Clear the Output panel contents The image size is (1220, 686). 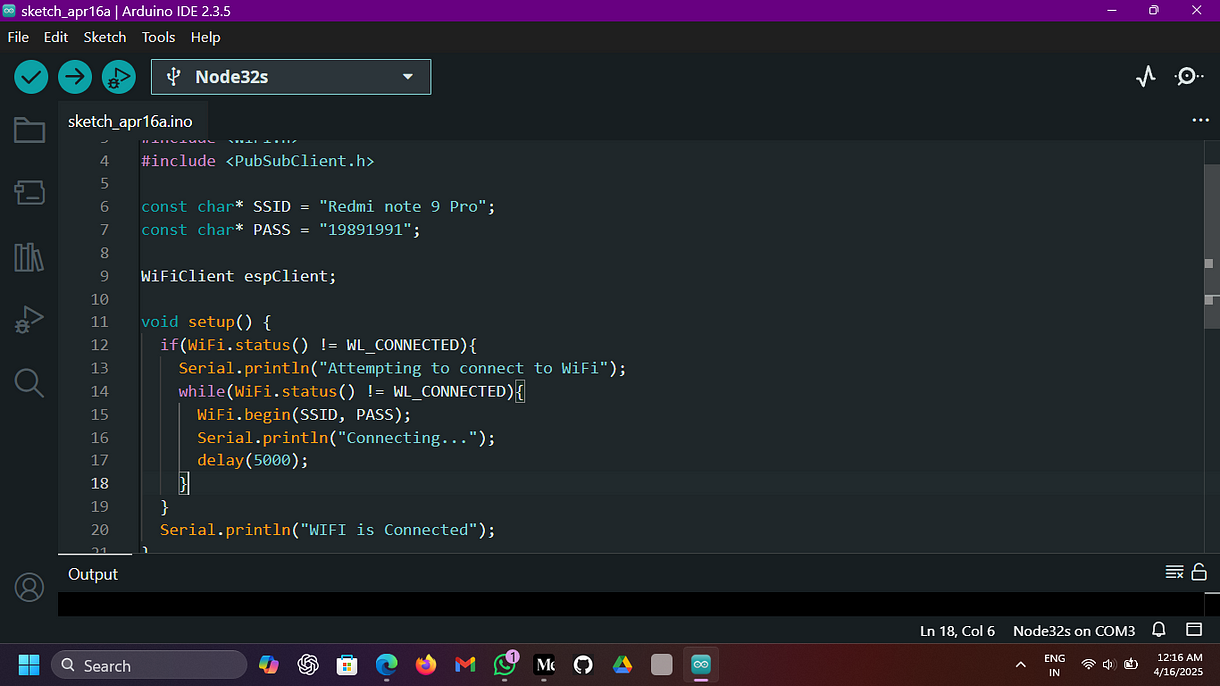(x=1175, y=572)
